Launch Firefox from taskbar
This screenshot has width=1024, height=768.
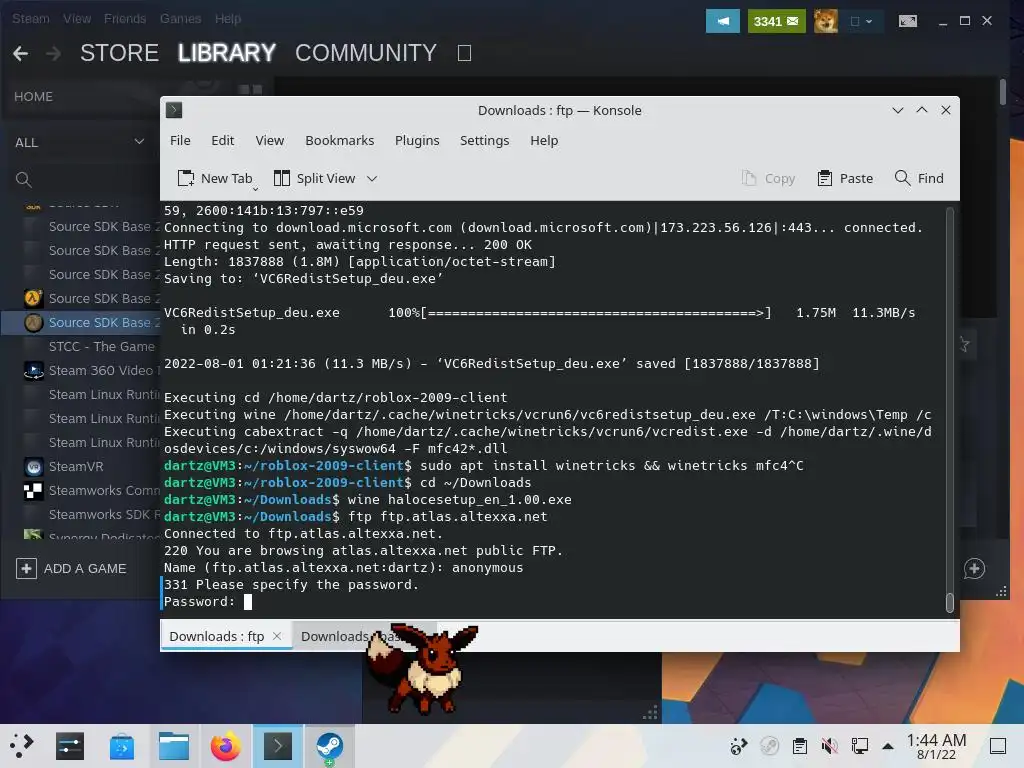(225, 746)
